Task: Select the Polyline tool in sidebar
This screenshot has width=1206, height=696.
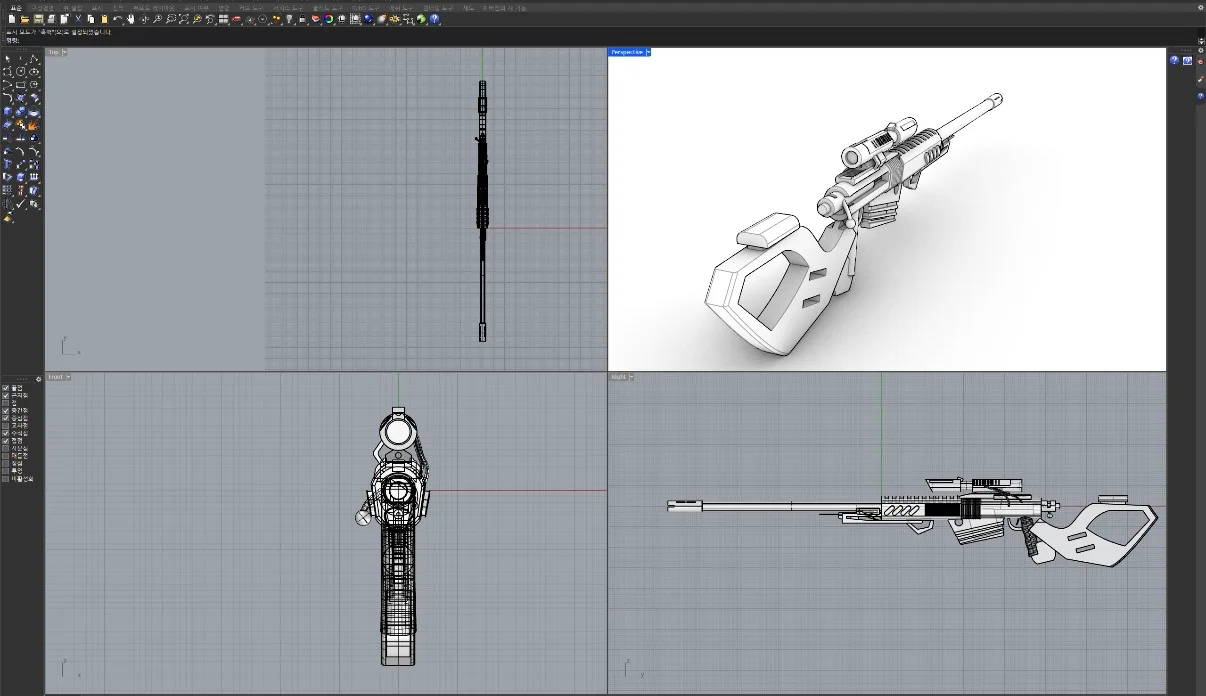Action: [33, 59]
